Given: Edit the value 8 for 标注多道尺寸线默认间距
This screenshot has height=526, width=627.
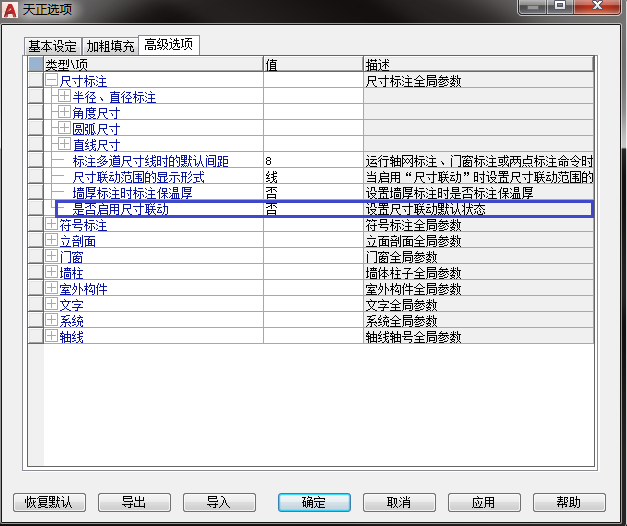Looking at the screenshot, I should point(312,161).
